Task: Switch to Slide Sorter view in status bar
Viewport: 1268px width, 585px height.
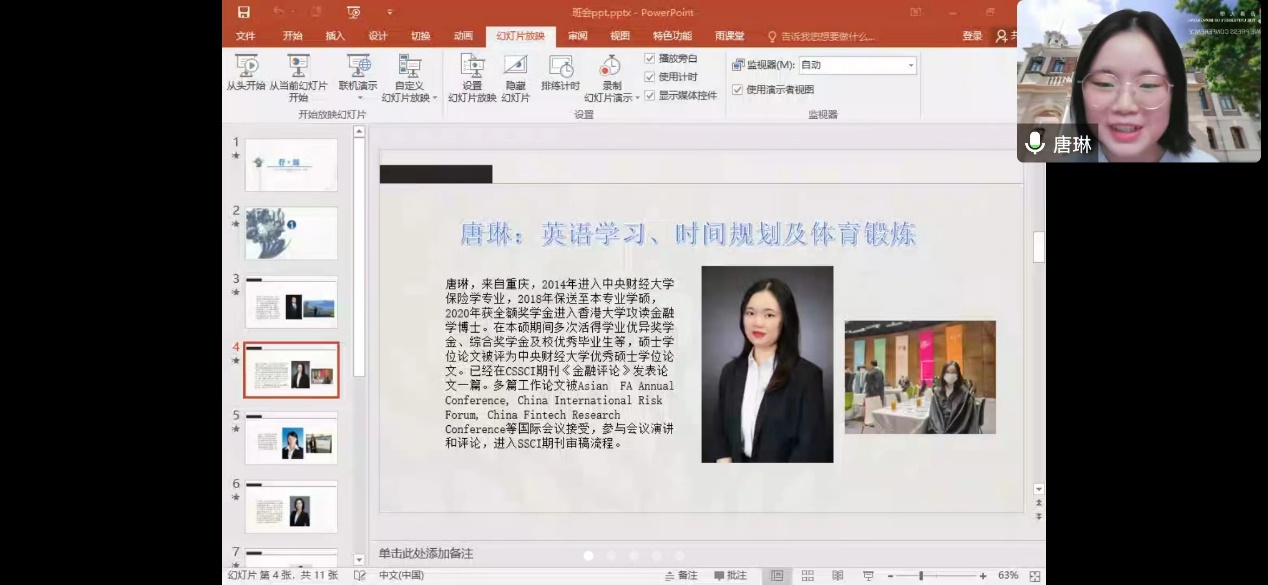Action: pos(807,576)
